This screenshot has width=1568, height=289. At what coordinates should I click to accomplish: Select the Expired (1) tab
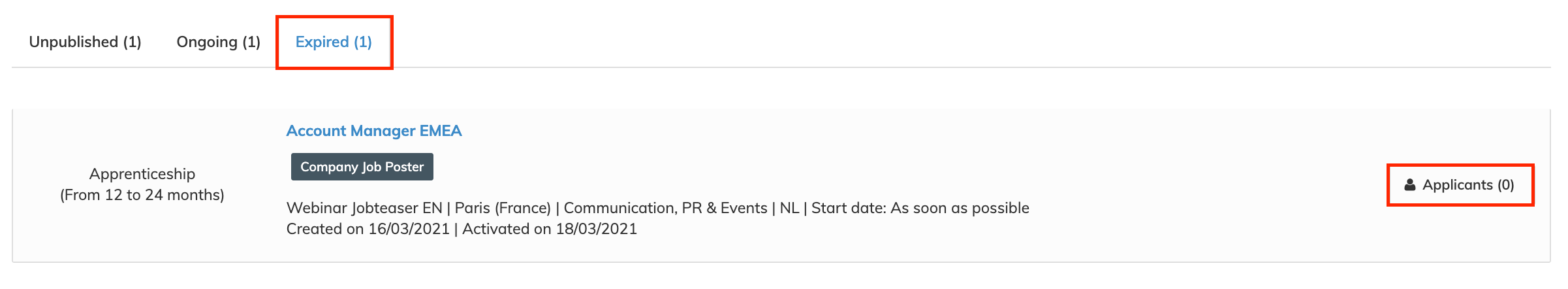click(334, 42)
